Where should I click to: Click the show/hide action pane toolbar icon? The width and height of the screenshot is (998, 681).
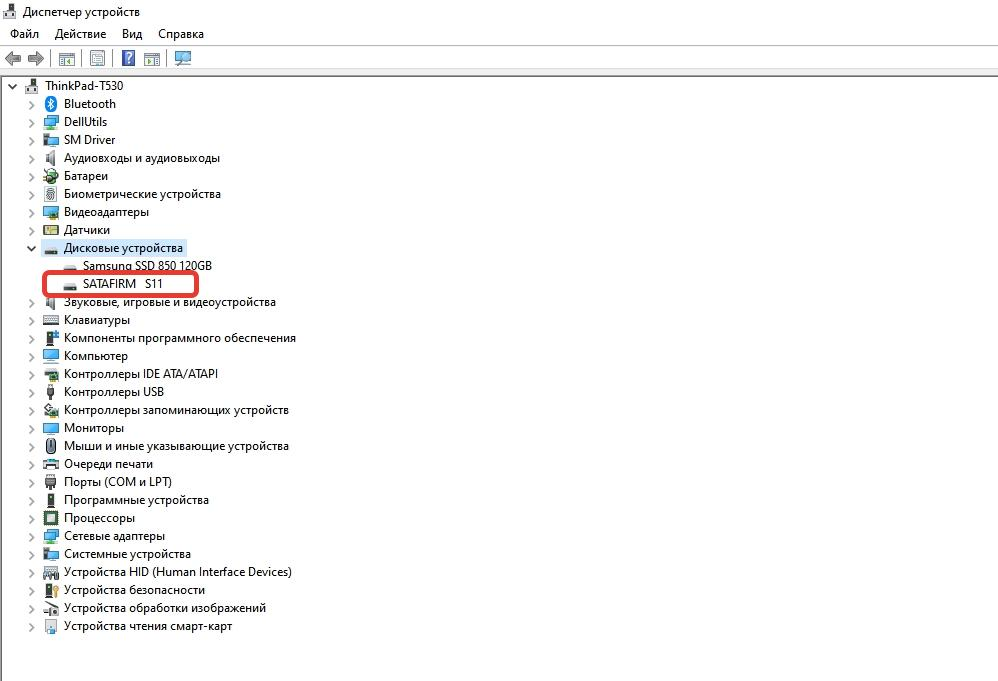click(152, 59)
